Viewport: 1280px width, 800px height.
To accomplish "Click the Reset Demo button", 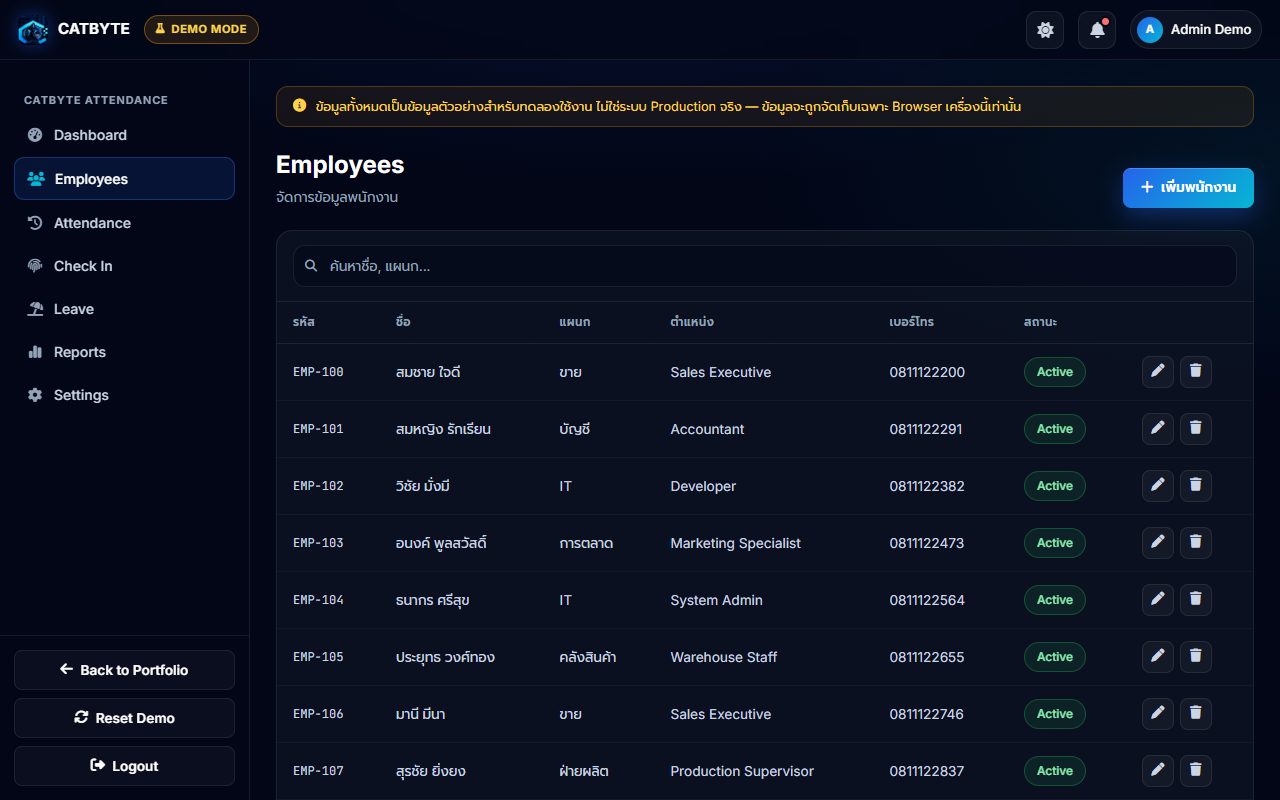I will pyautogui.click(x=124, y=718).
